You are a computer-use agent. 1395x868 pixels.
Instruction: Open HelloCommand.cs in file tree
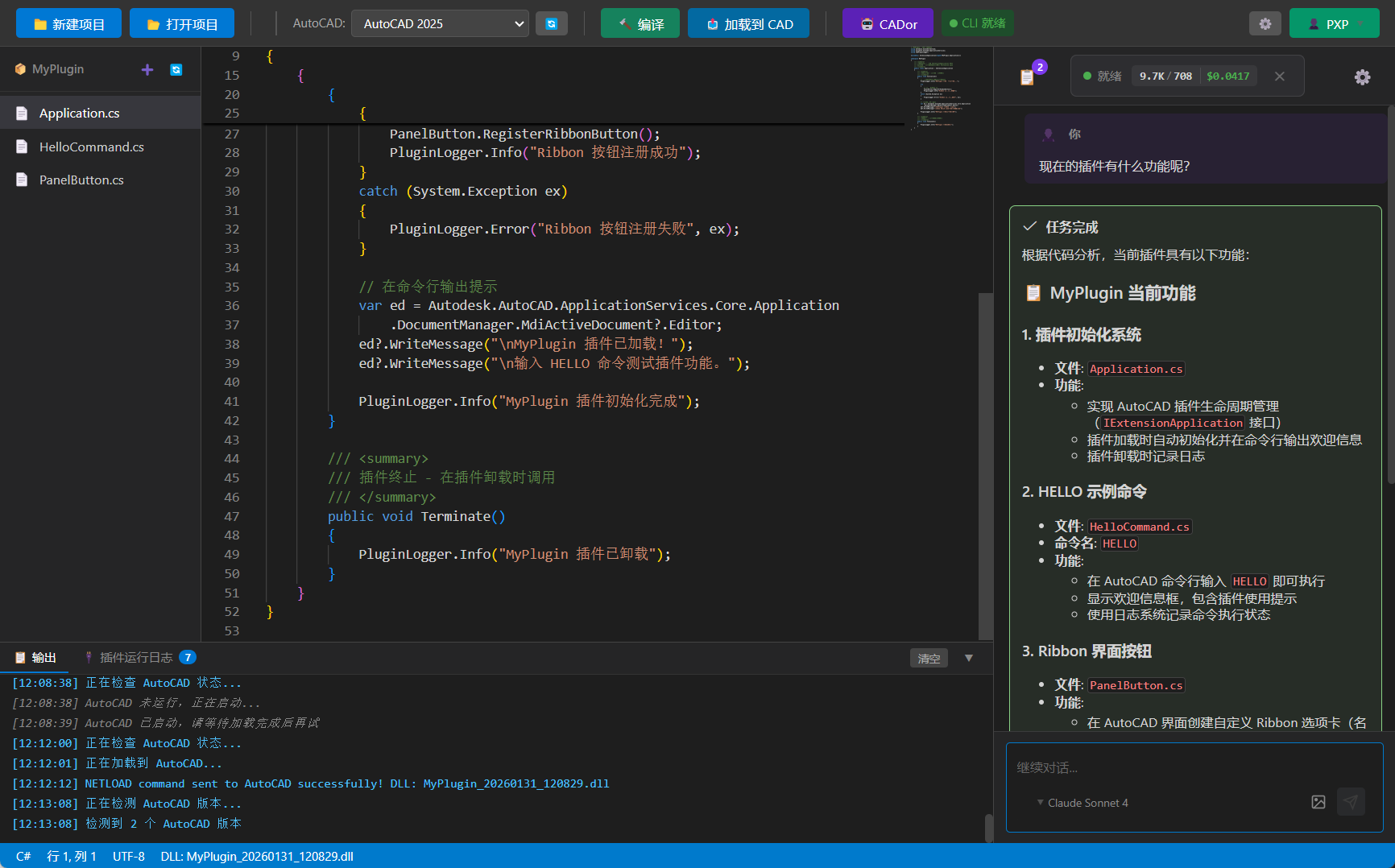coord(91,147)
